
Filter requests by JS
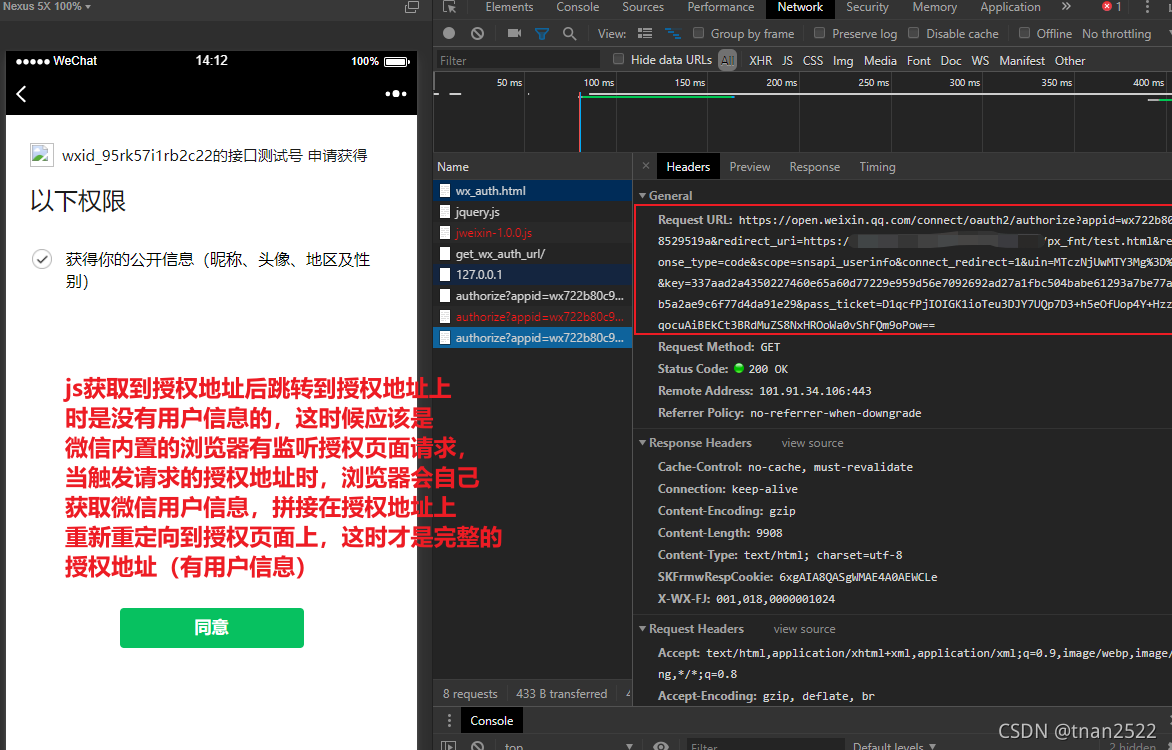(x=788, y=61)
